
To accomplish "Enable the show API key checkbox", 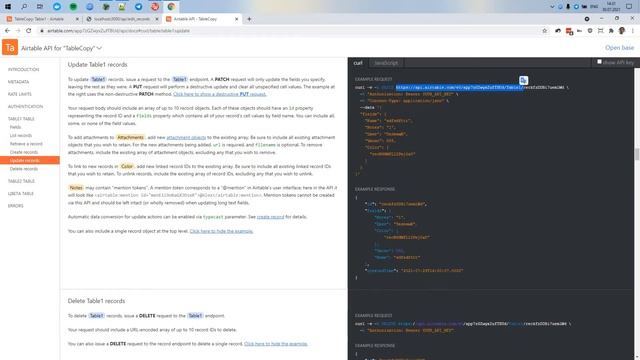I will pyautogui.click(x=599, y=62).
